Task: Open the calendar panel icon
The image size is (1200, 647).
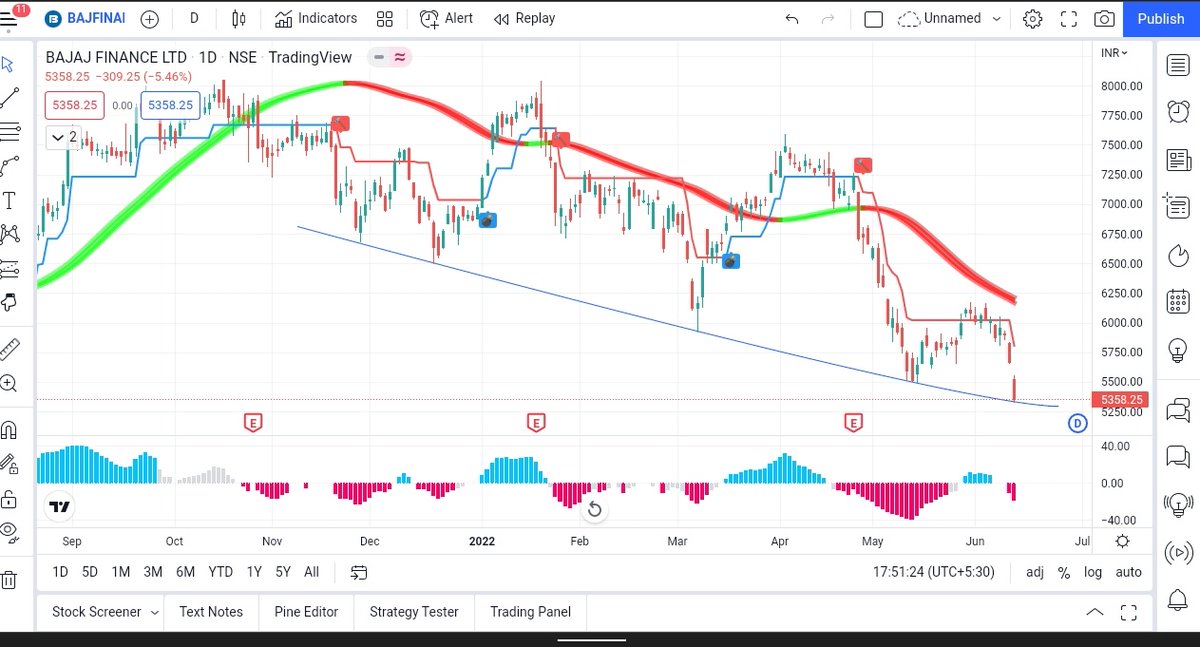Action: [1178, 301]
